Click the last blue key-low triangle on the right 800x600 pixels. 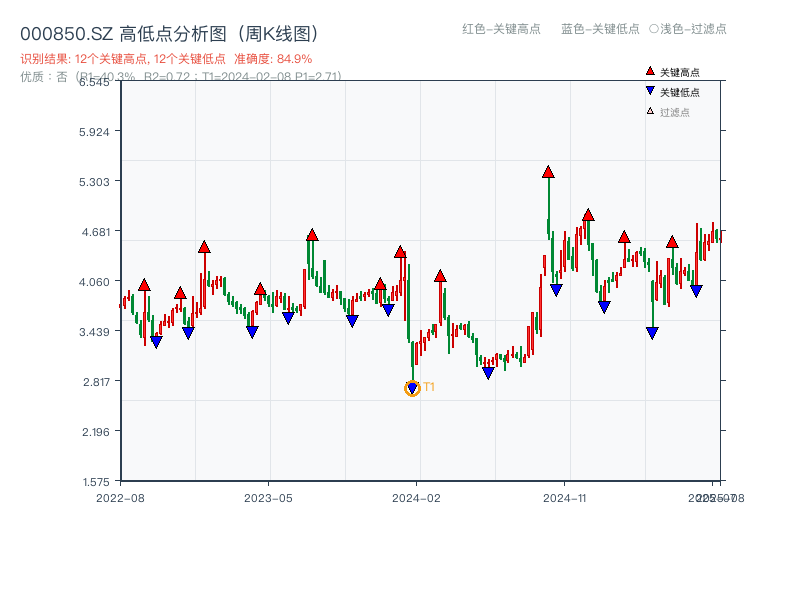point(696,291)
